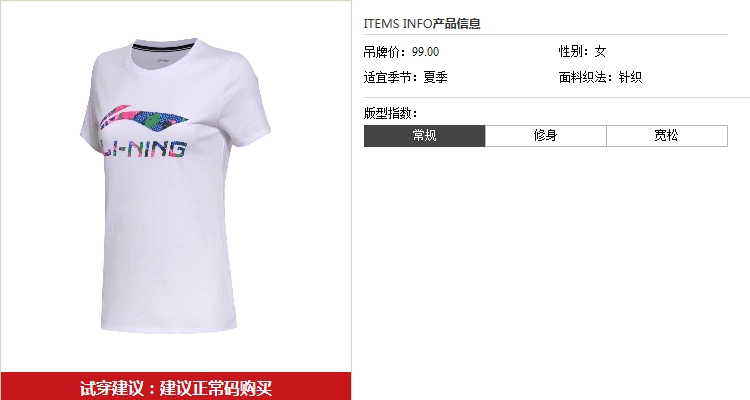Click the shirt's black striped collar
This screenshot has height=400, width=750.
(x=164, y=46)
